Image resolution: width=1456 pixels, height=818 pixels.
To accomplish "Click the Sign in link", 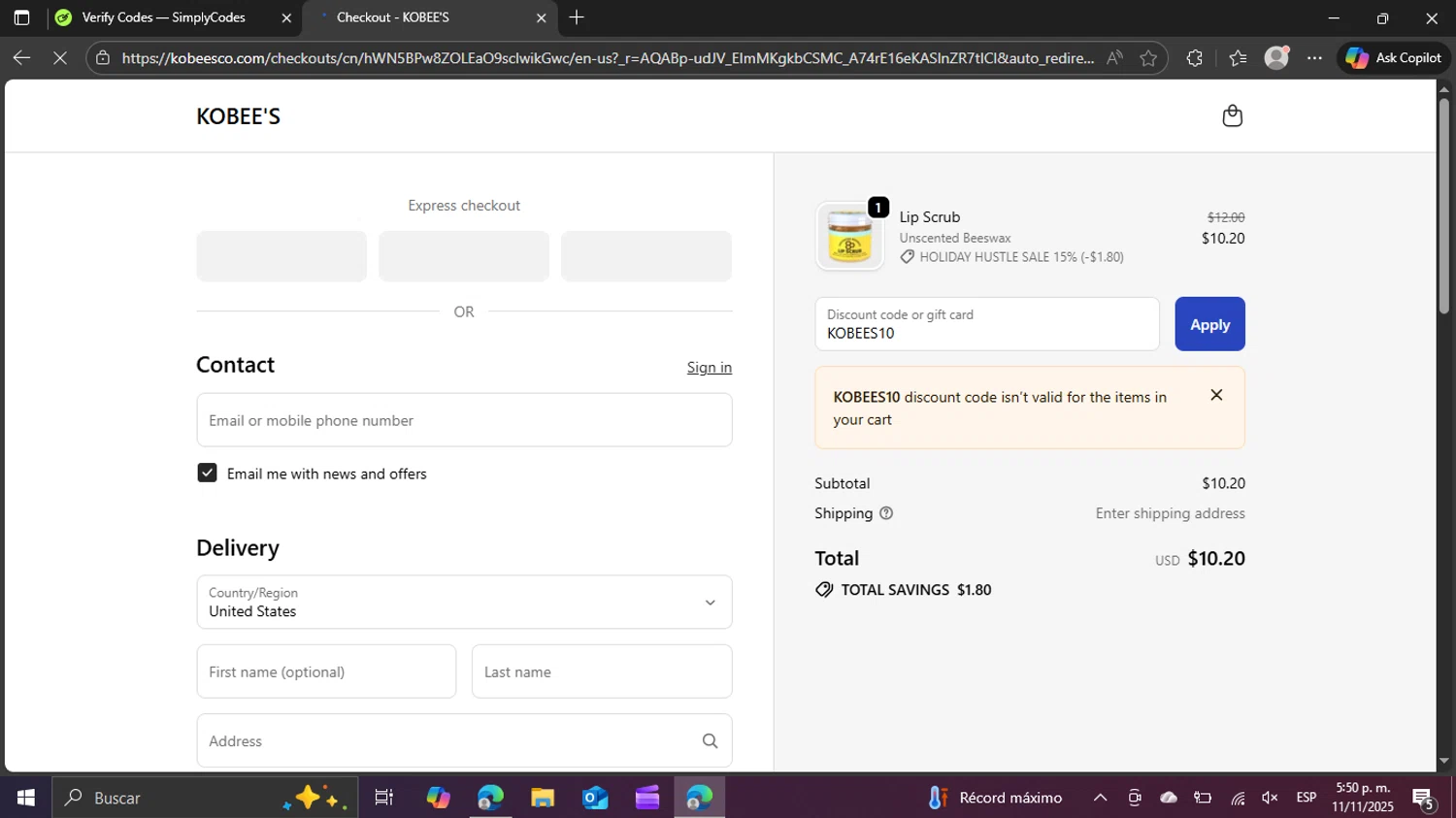I will (710, 367).
